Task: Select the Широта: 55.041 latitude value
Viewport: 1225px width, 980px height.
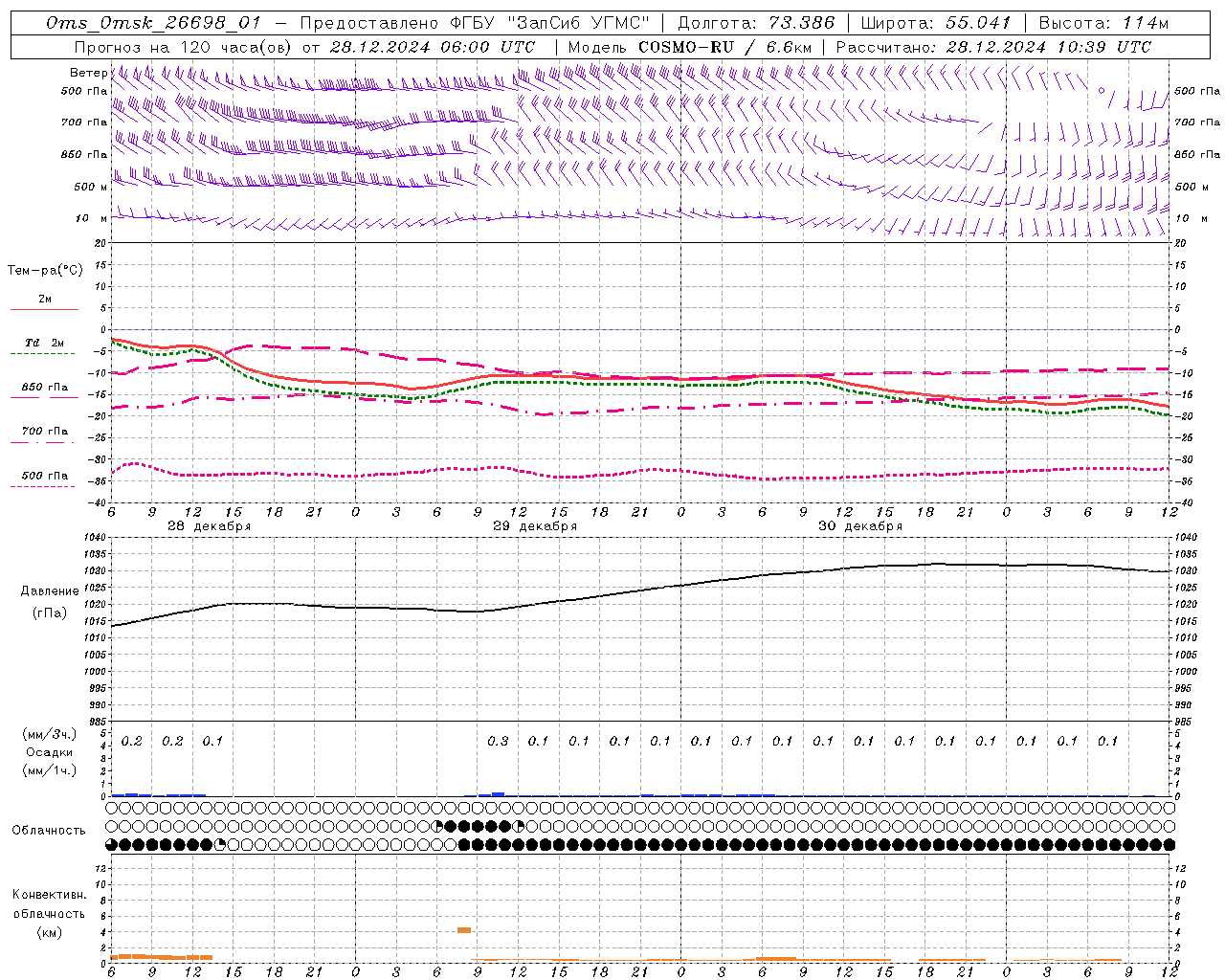Action: click(936, 23)
